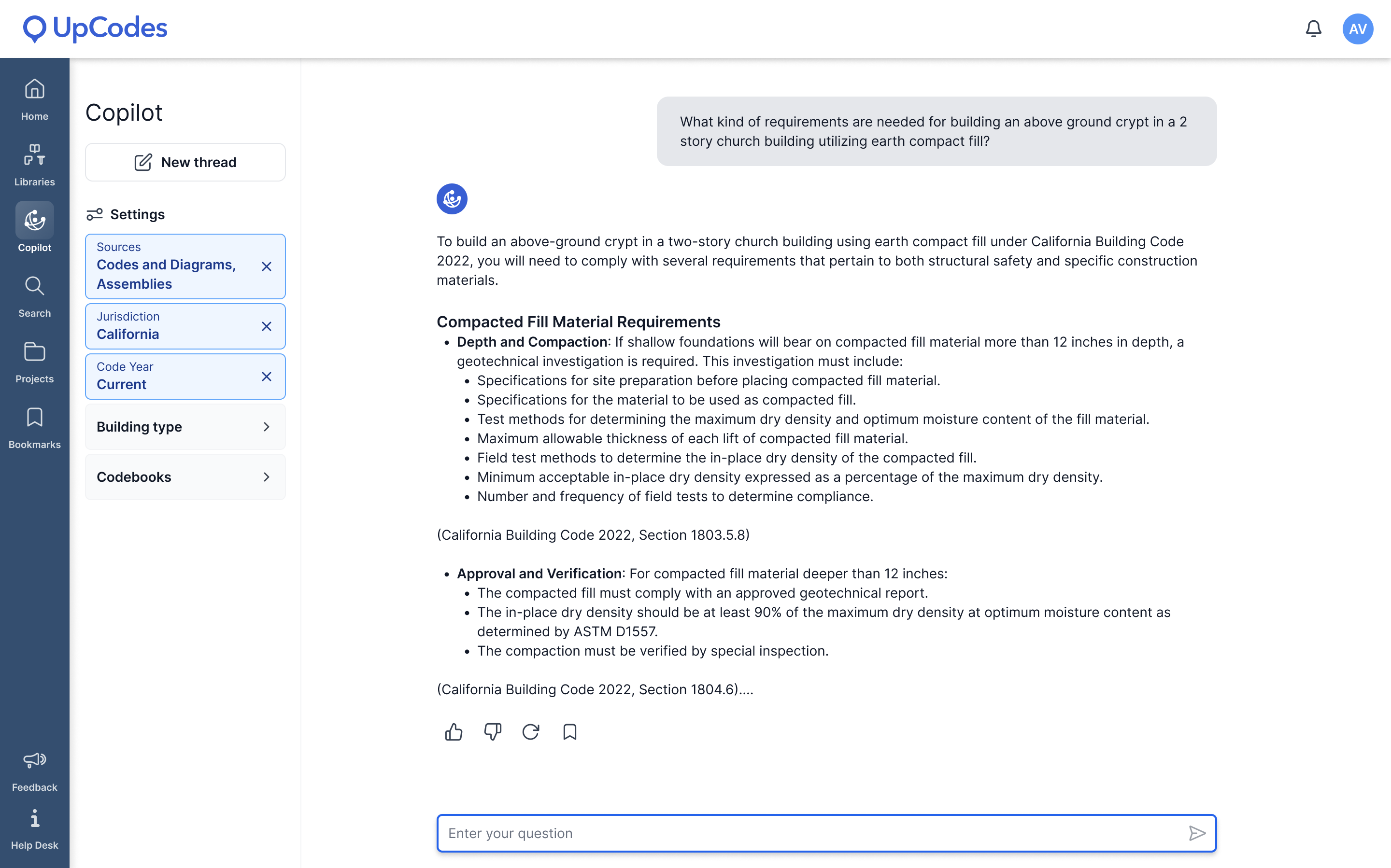Remove the California Jurisdiction filter

[x=267, y=326]
